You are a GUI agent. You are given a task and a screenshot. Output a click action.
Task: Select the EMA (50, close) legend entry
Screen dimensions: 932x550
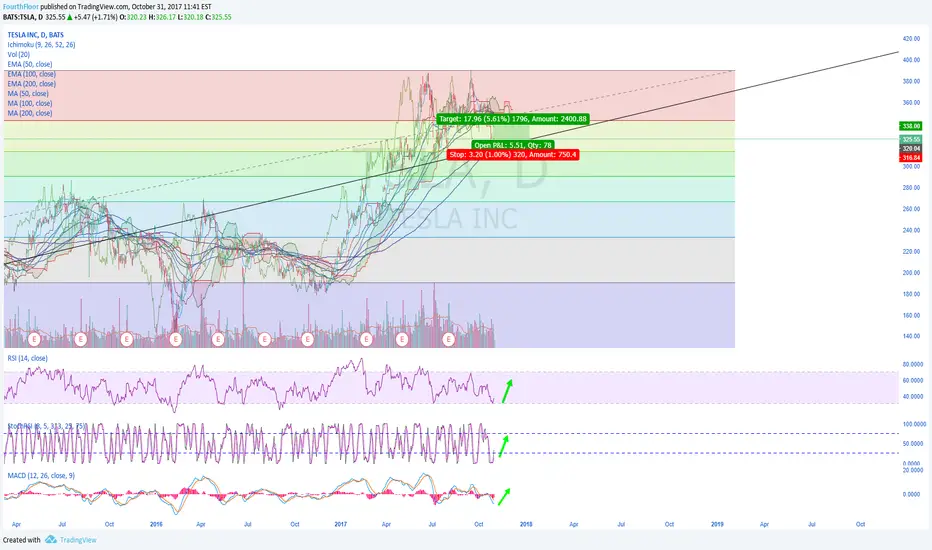tap(30, 64)
